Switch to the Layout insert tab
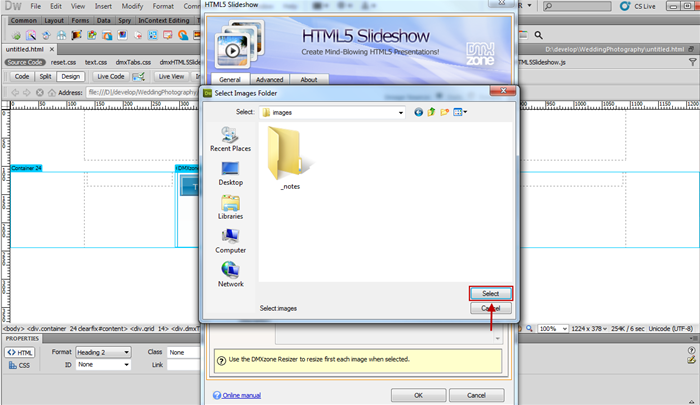The width and height of the screenshot is (700, 405). point(54,21)
